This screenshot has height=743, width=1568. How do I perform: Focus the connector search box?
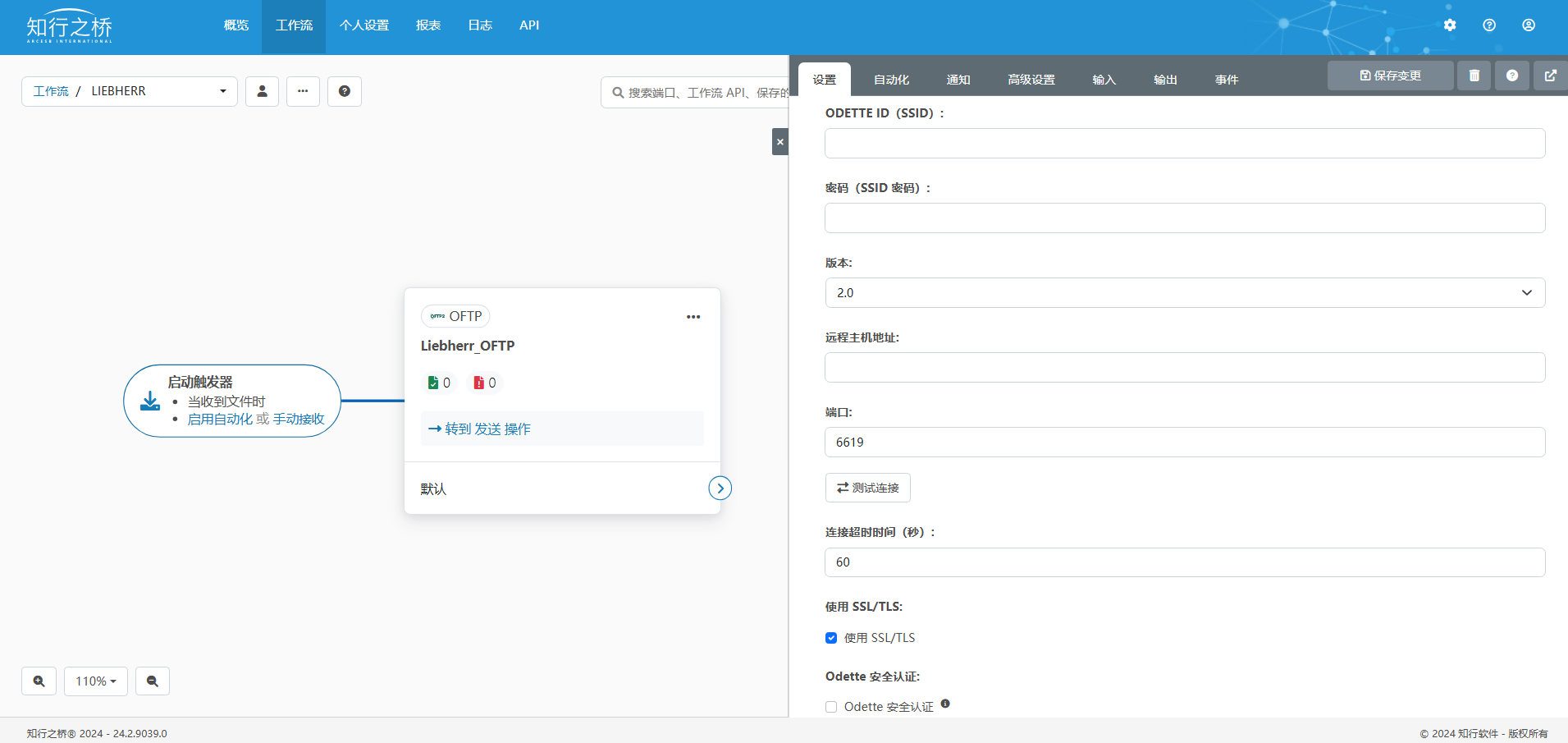point(696,93)
